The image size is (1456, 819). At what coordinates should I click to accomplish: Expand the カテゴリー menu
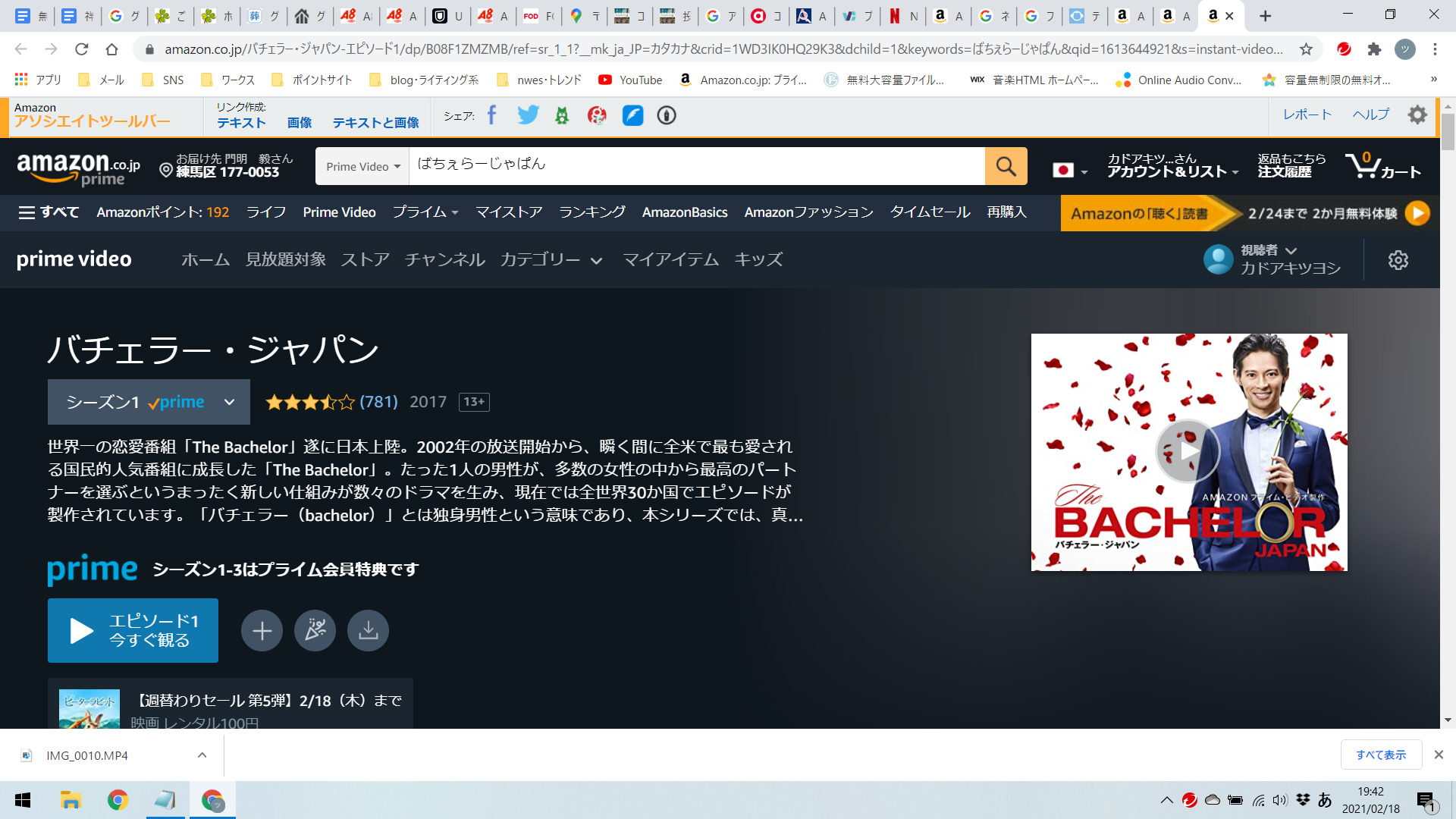click(x=551, y=259)
